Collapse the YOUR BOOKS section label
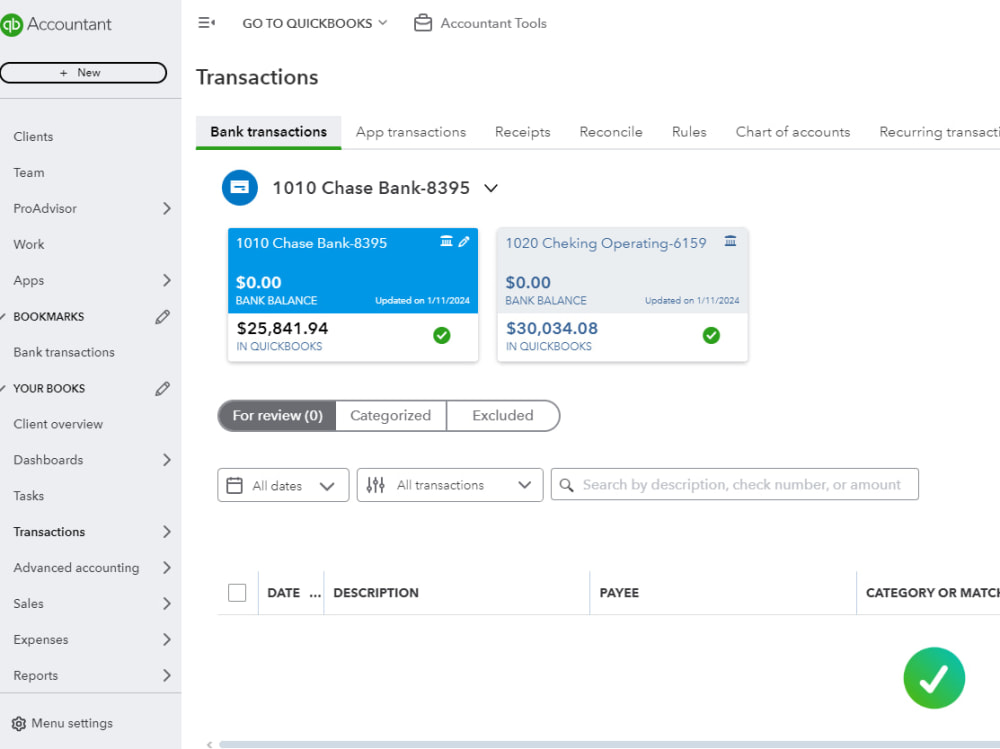Screen dimensions: 1000x749 pos(49,389)
